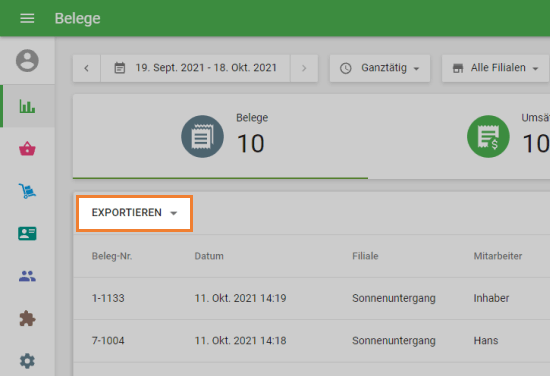Go to next date period arrow
Image resolution: width=550 pixels, height=376 pixels.
pos(304,68)
